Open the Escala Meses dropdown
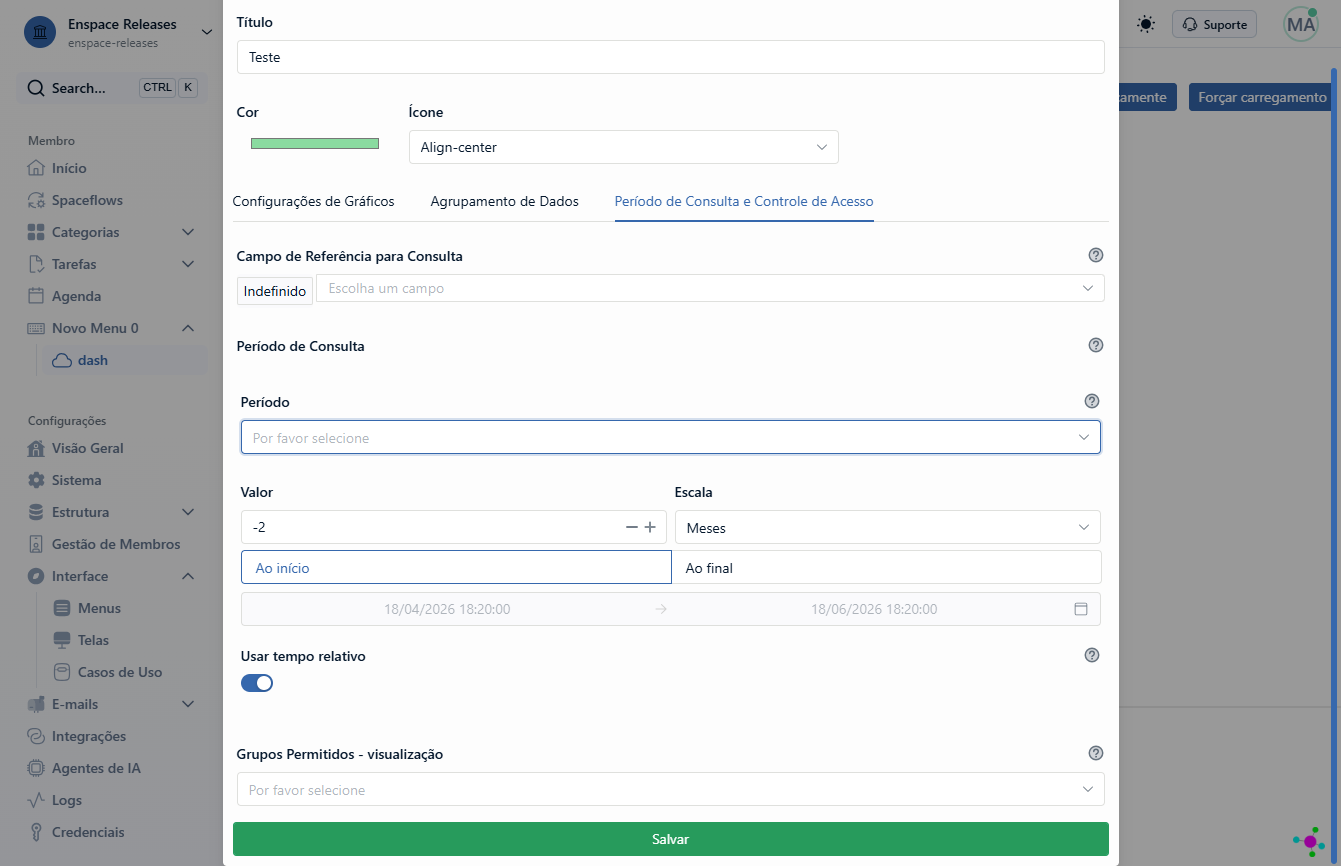The height and width of the screenshot is (866, 1341). tap(888, 527)
